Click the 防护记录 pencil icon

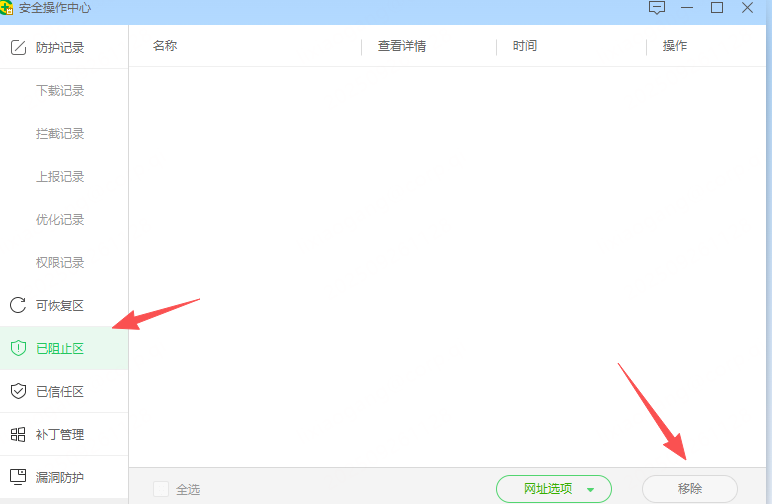[18, 47]
